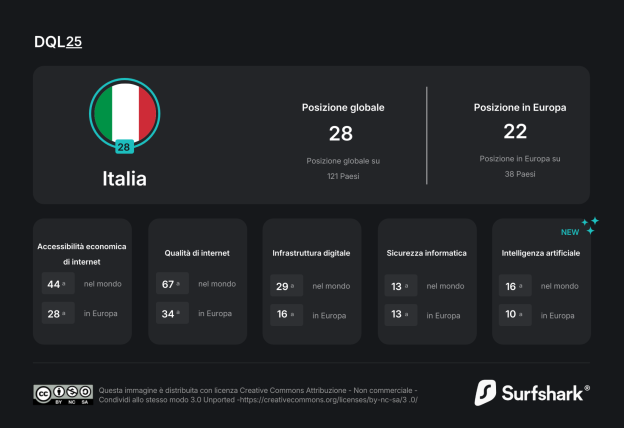The height and width of the screenshot is (428, 624).
Task: Click the 10 Europe rank box for AI
Action: (x=515, y=314)
